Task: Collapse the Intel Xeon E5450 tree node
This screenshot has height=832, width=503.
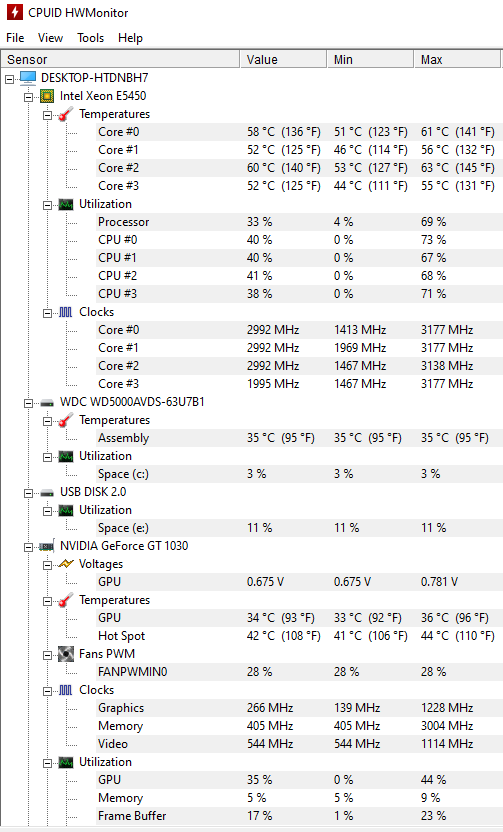Action: point(29,97)
